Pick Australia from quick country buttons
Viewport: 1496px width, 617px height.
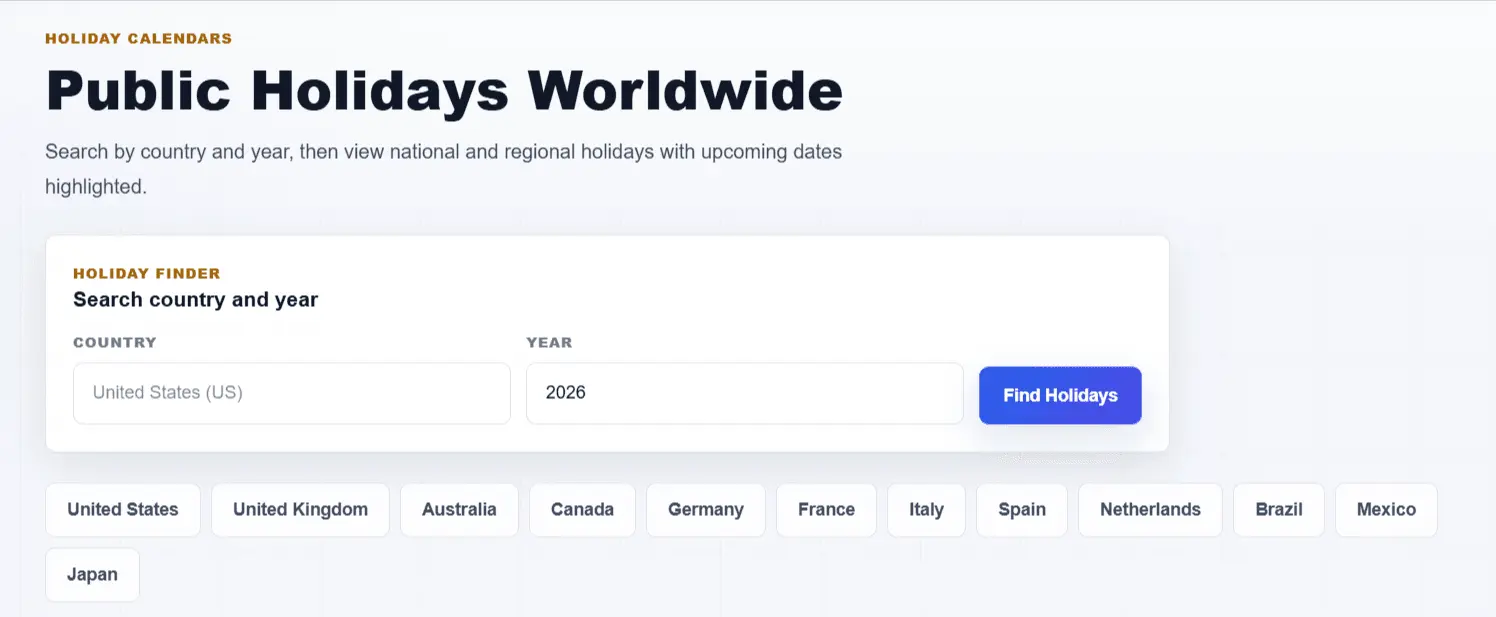click(x=459, y=510)
